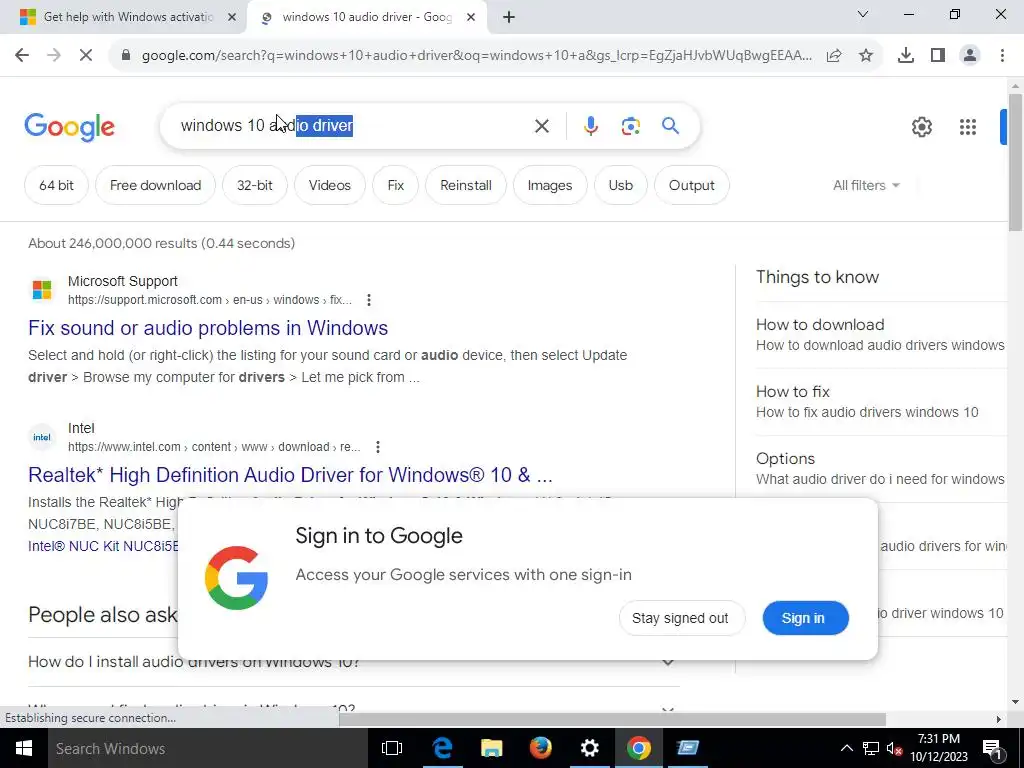
Task: Open Fix sound or audio problems link
Action: 208,328
